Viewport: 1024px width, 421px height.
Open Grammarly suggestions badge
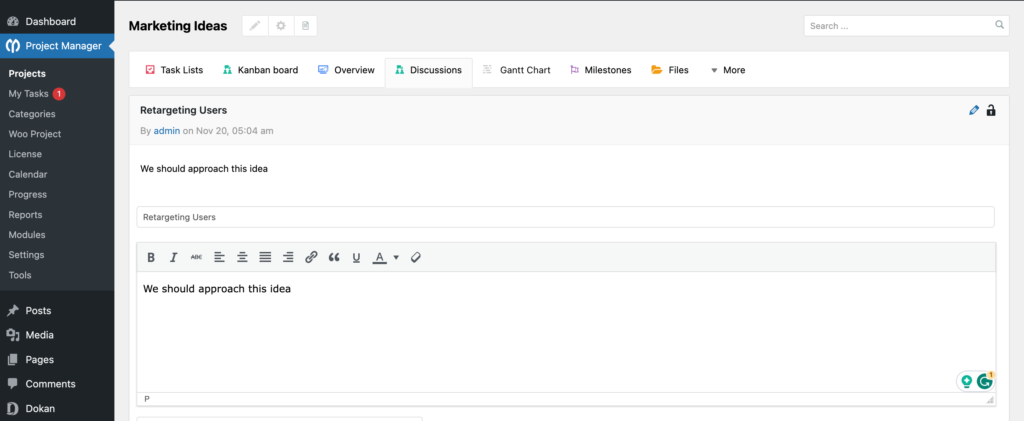(985, 382)
